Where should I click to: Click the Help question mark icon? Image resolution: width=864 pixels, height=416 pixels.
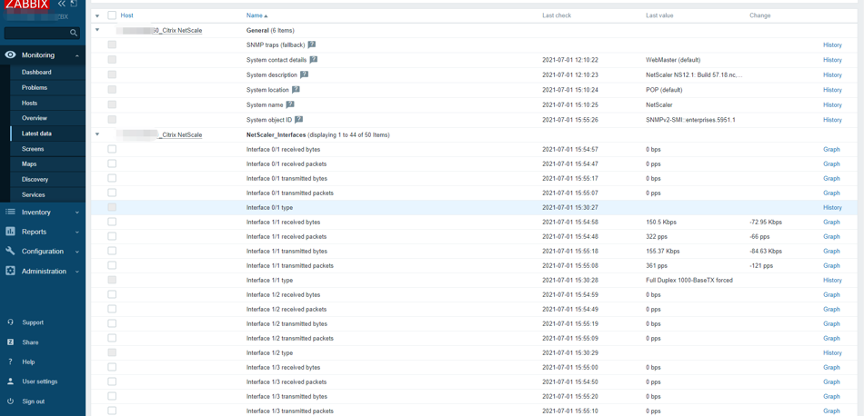(10, 362)
